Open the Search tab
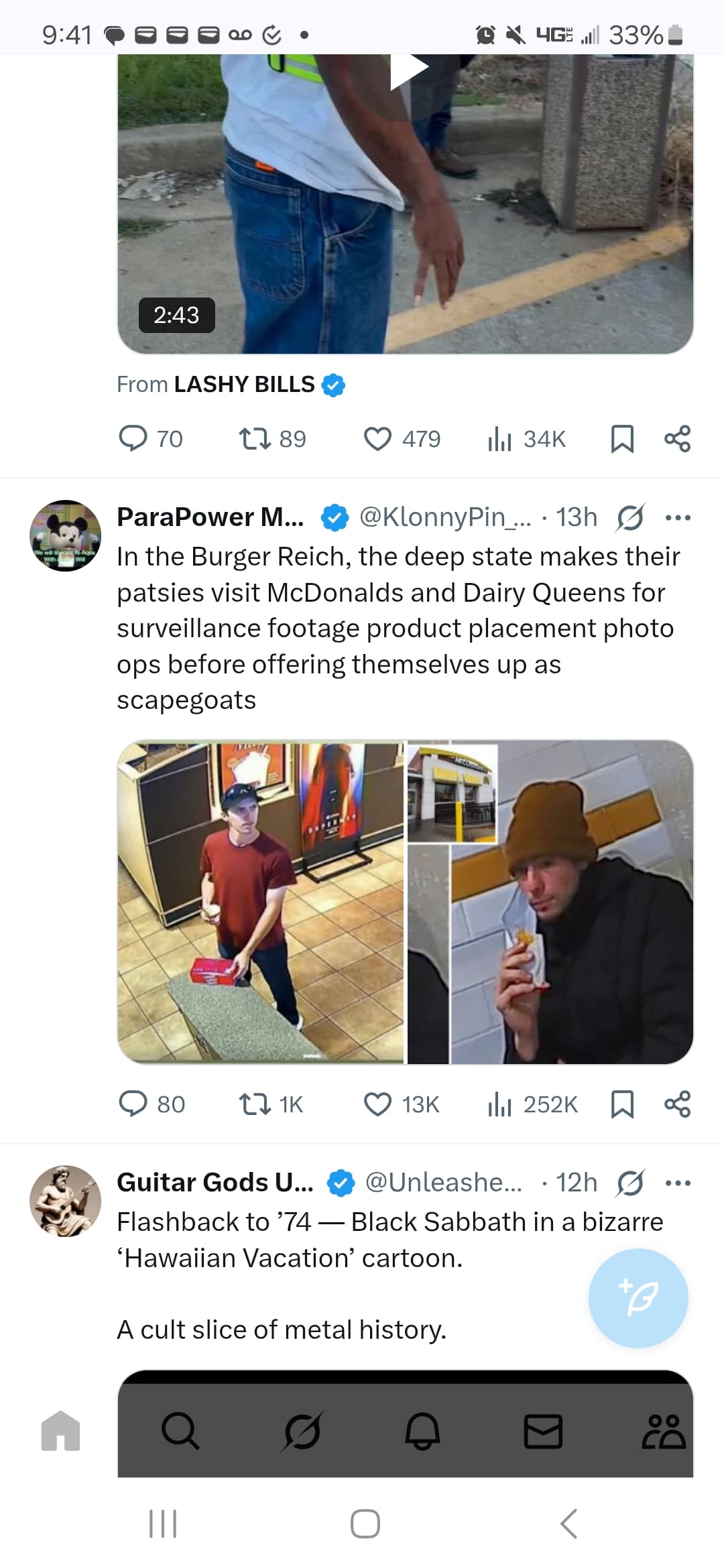The height and width of the screenshot is (1568, 724). click(180, 1431)
